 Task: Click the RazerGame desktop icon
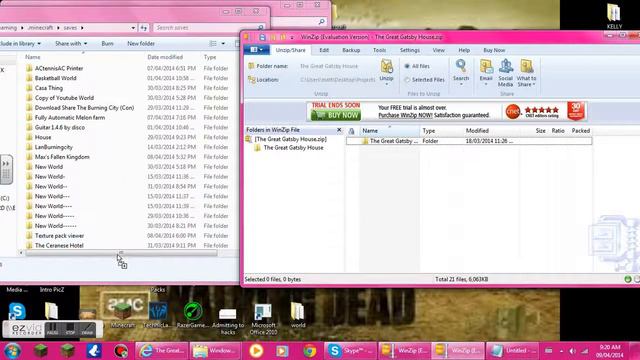click(x=192, y=315)
